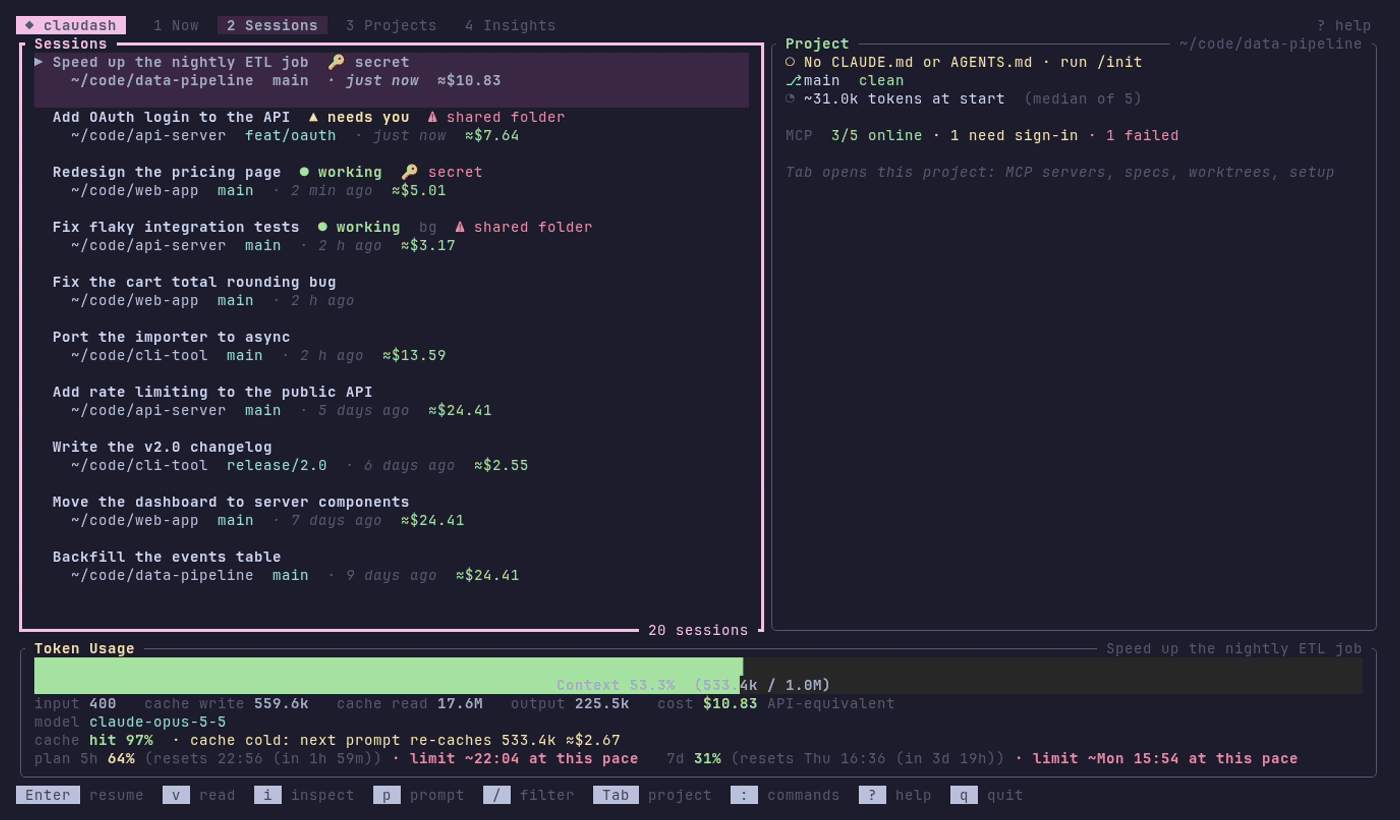
Task: Click the feat/oauth branch label
Action: (x=290, y=135)
